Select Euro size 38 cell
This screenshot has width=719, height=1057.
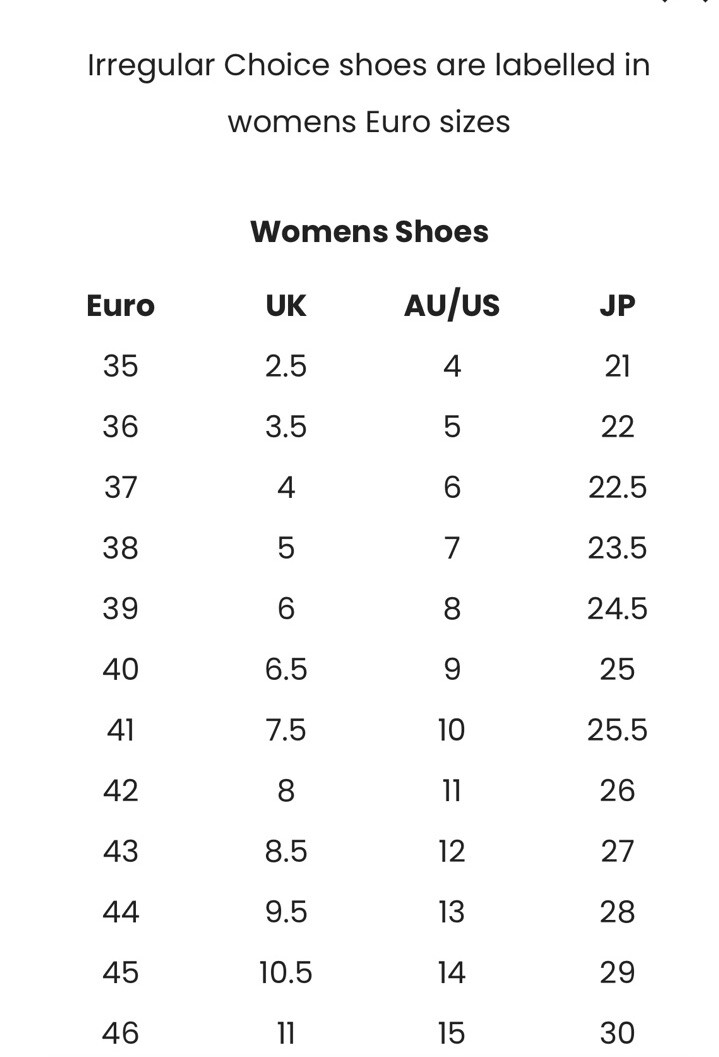coord(121,548)
